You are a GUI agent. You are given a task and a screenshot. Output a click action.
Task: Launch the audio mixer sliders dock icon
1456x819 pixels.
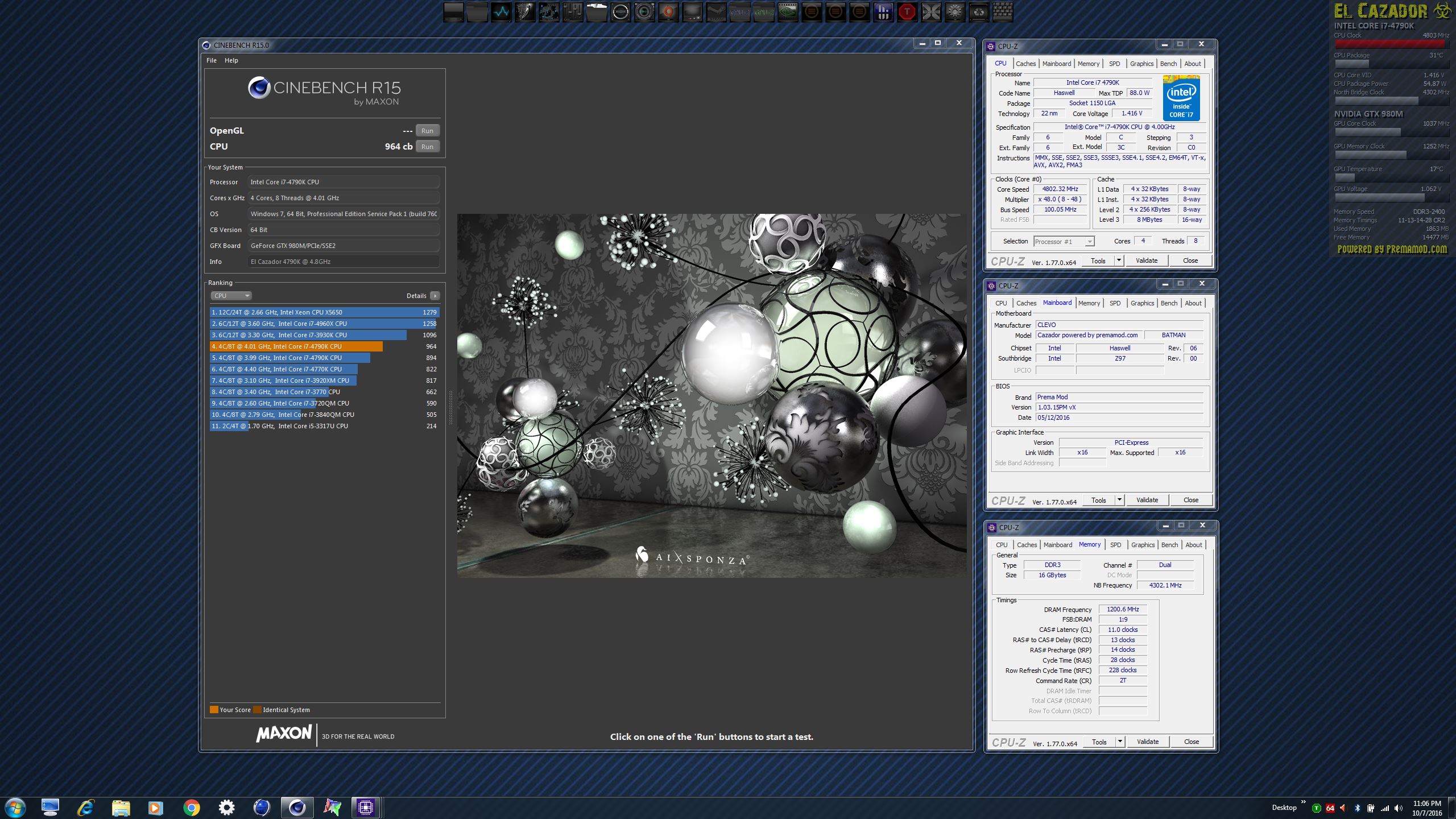(573, 12)
